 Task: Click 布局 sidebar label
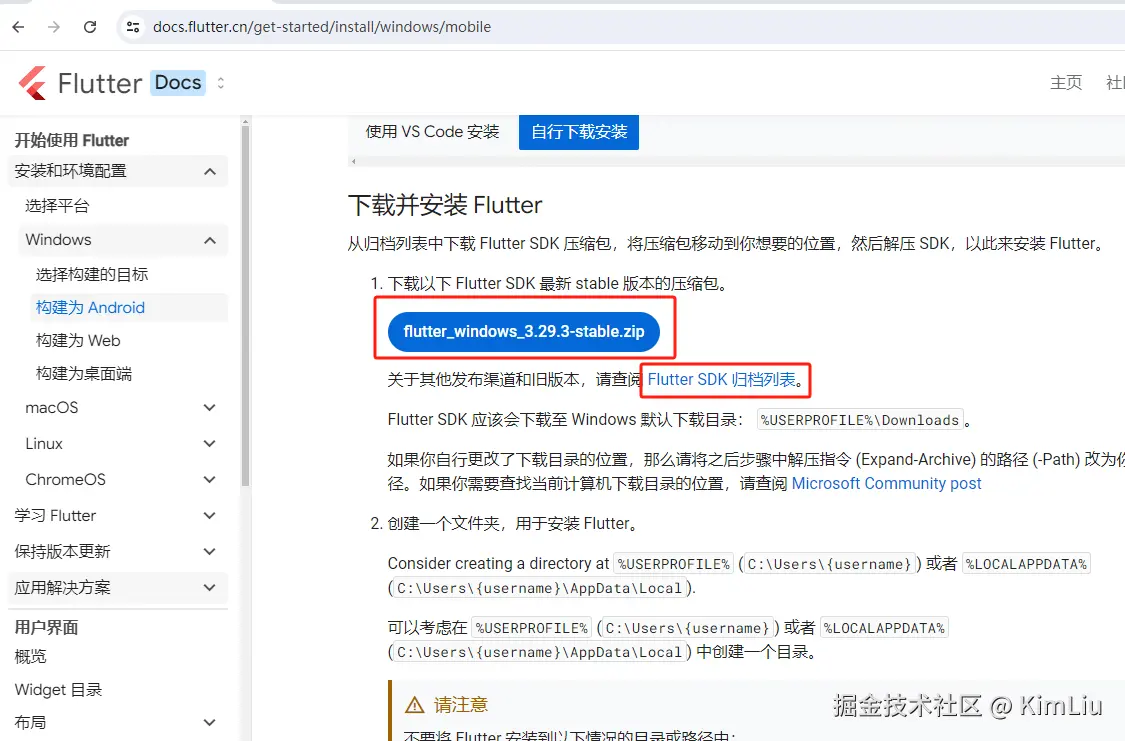pyautogui.click(x=30, y=722)
